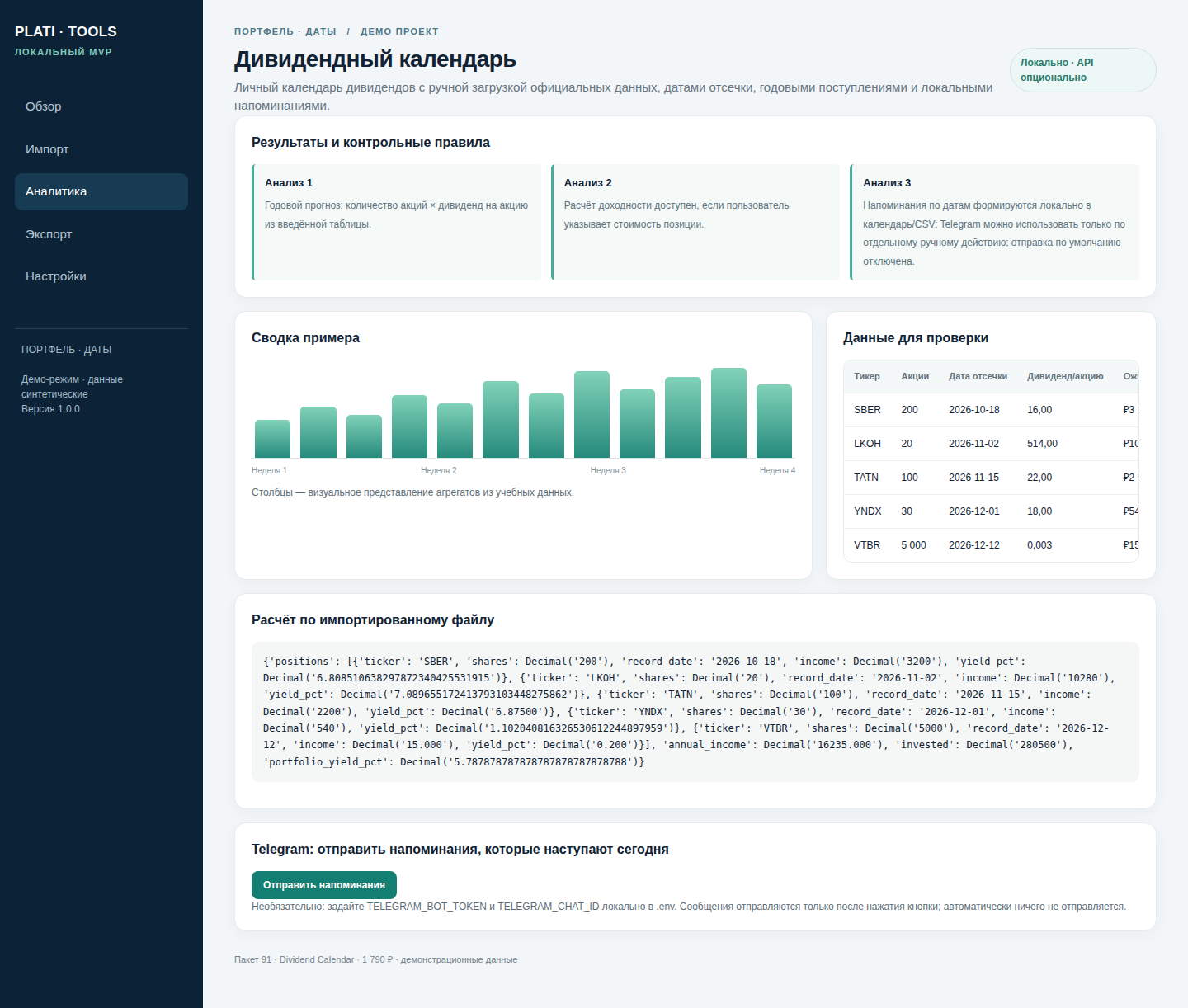Click the Локально · API опционально badge
Viewport: 1188px width, 1008px height.
(1082, 70)
